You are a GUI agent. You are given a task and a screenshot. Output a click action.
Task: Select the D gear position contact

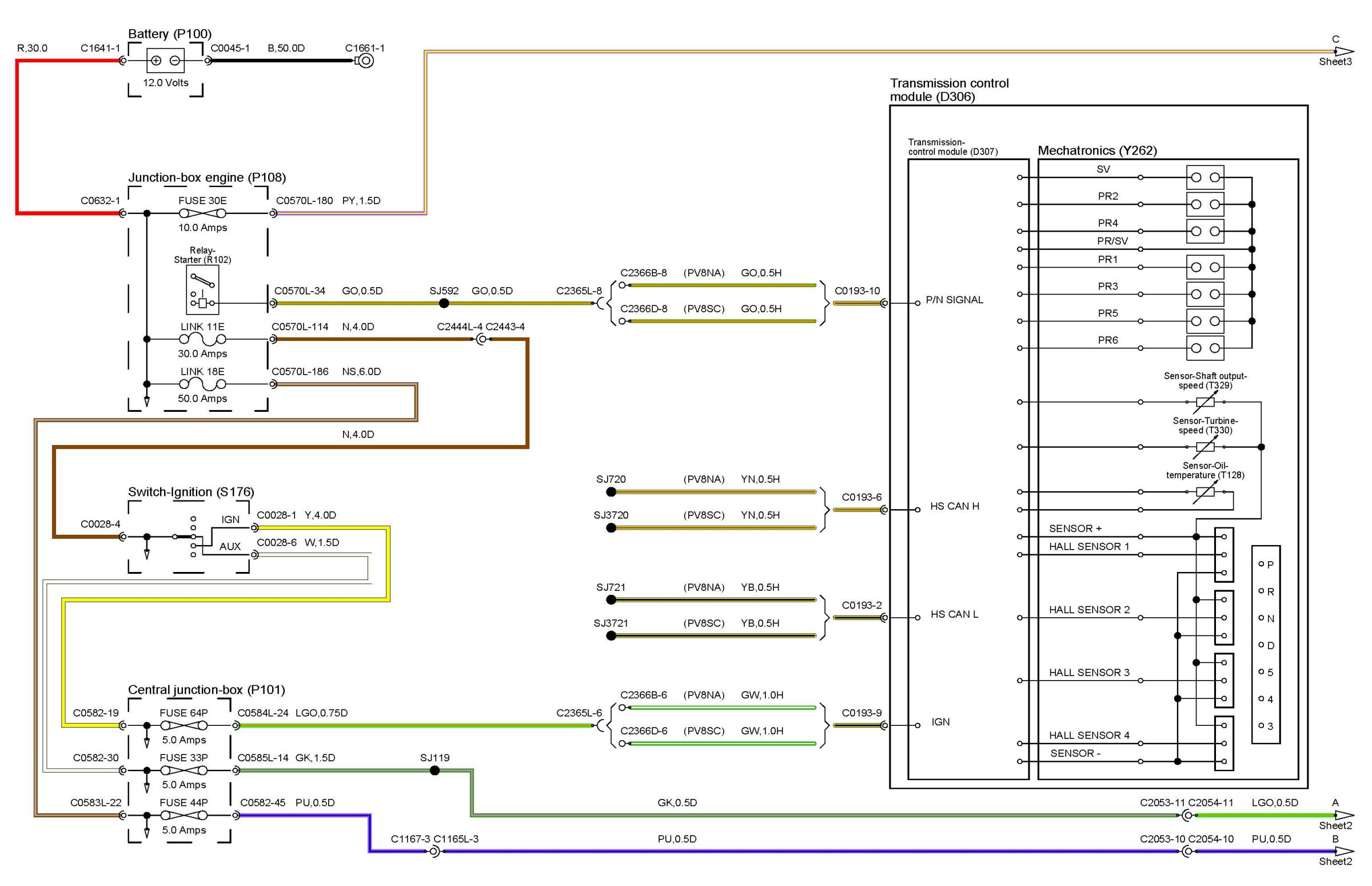coord(1261,645)
